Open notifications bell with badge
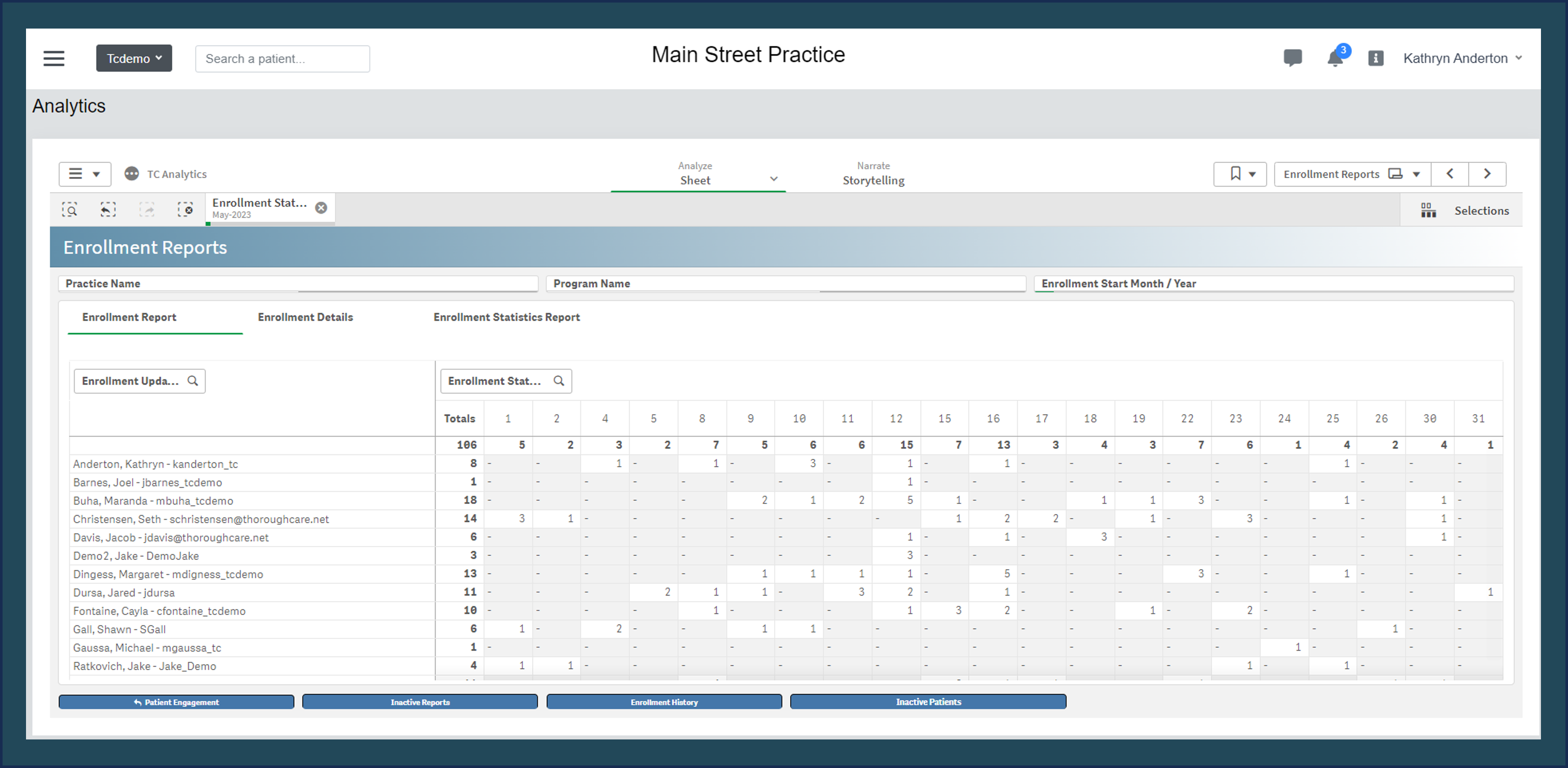 coord(1335,58)
